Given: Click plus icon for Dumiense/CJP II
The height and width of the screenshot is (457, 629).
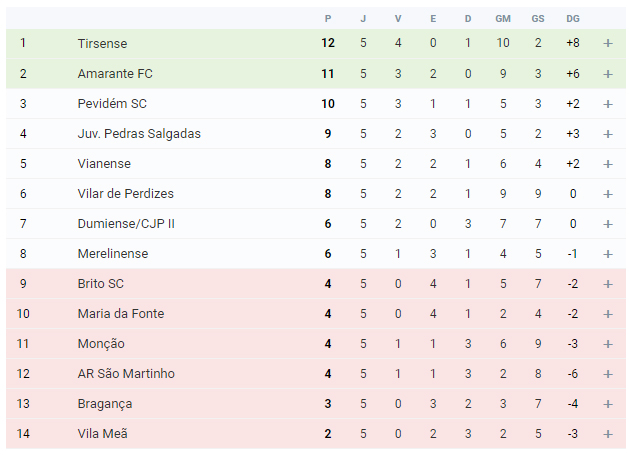Looking at the screenshot, I should [608, 224].
